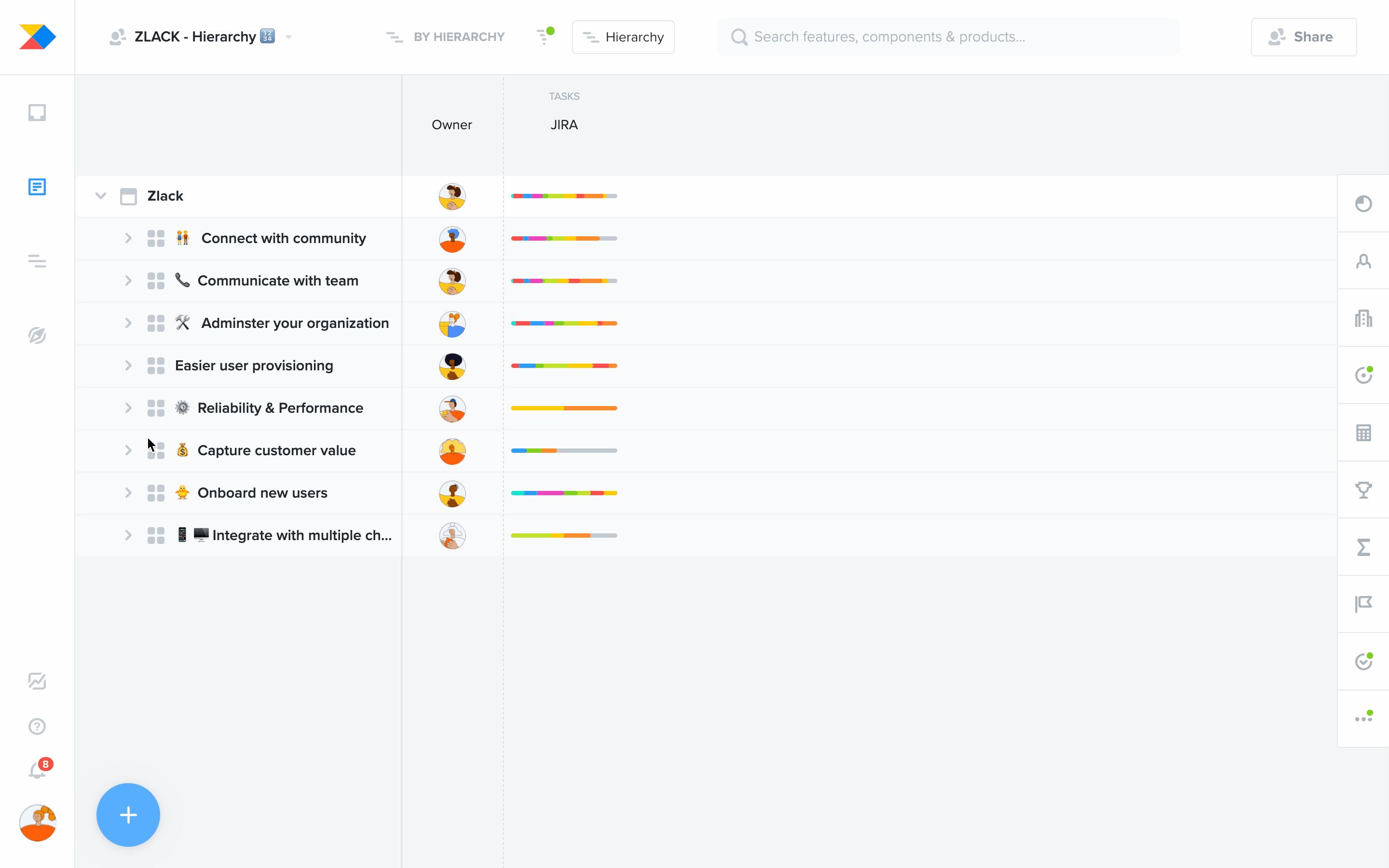The height and width of the screenshot is (868, 1389).
Task: Select the Onboard new users row
Action: point(706,493)
